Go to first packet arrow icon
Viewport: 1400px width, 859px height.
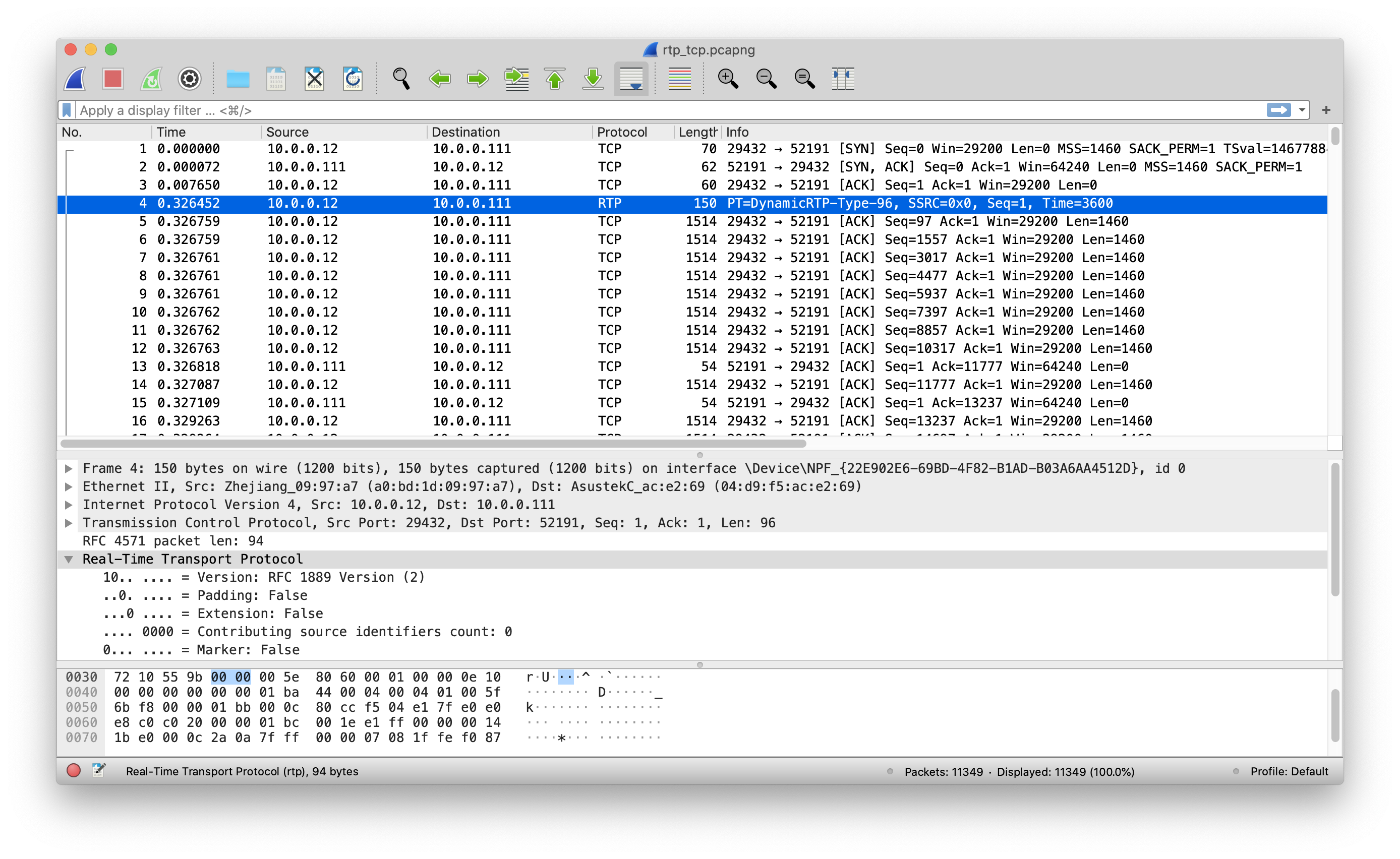click(555, 79)
